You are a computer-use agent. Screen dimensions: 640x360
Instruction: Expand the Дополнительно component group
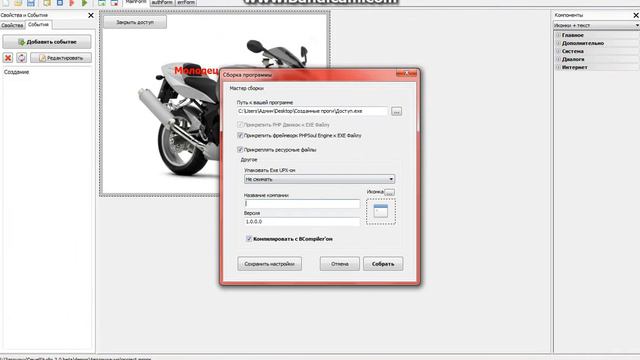click(x=558, y=43)
